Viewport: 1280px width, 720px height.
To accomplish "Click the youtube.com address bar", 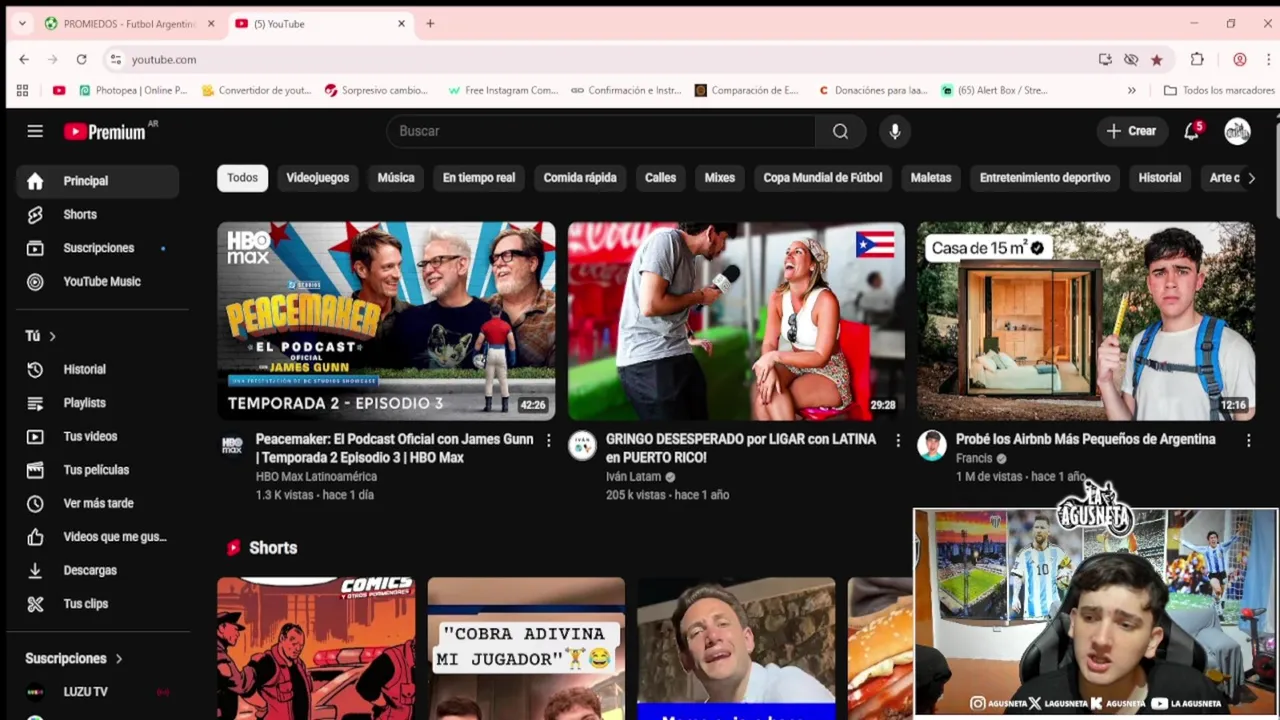I will pos(600,59).
